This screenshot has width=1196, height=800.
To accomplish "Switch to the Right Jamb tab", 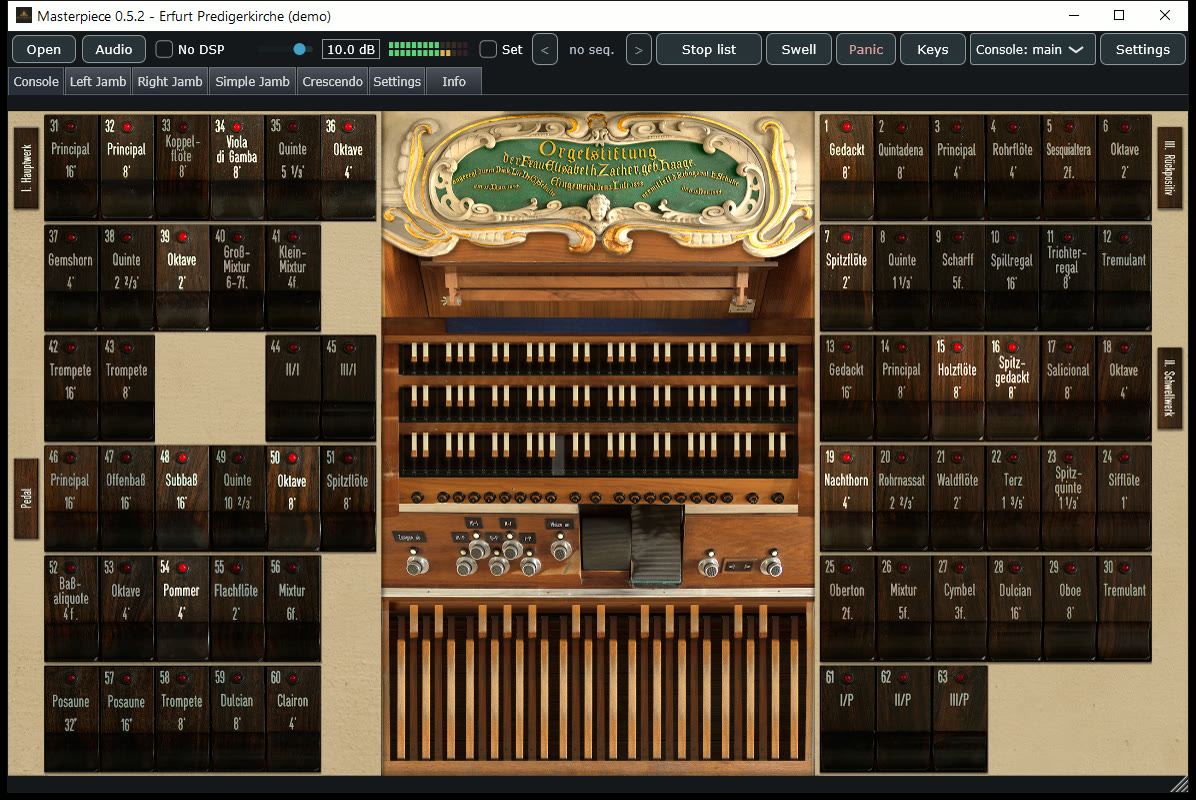I will pos(169,82).
